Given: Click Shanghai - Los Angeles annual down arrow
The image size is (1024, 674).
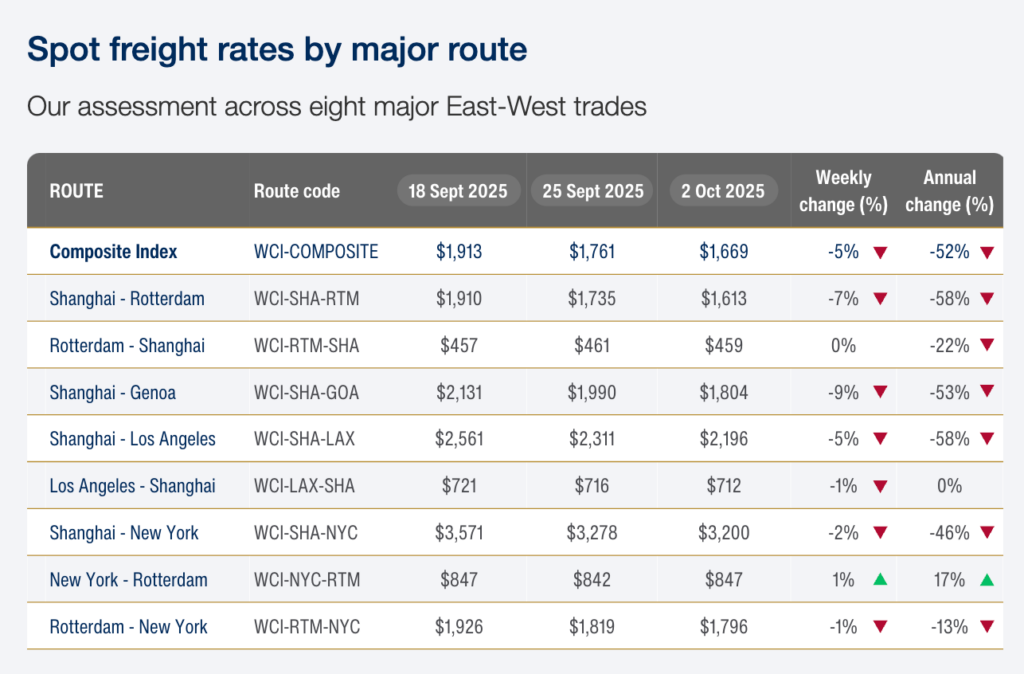Looking at the screenshot, I should (987, 440).
